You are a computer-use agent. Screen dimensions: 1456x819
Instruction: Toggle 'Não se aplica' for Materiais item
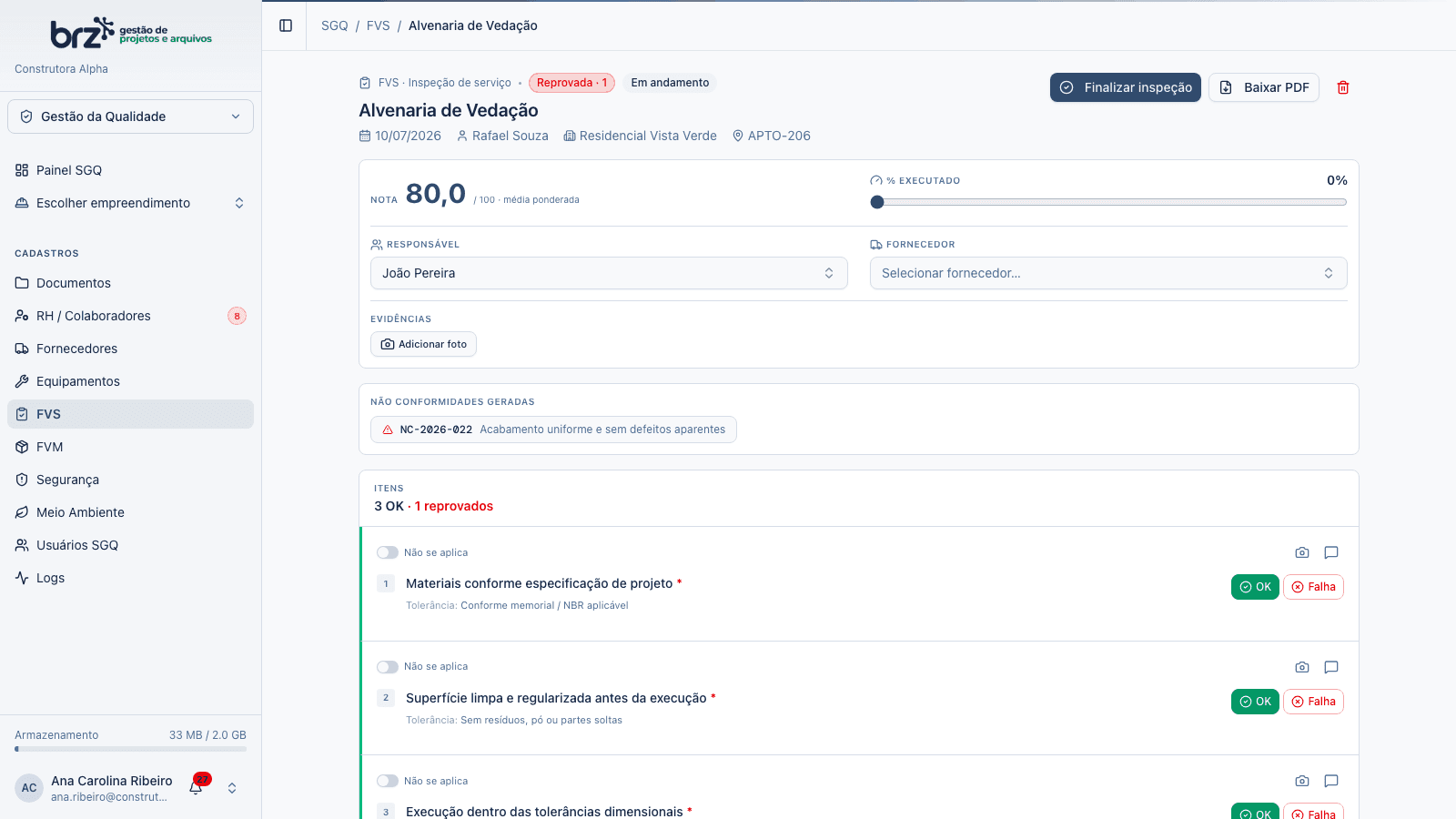[388, 552]
